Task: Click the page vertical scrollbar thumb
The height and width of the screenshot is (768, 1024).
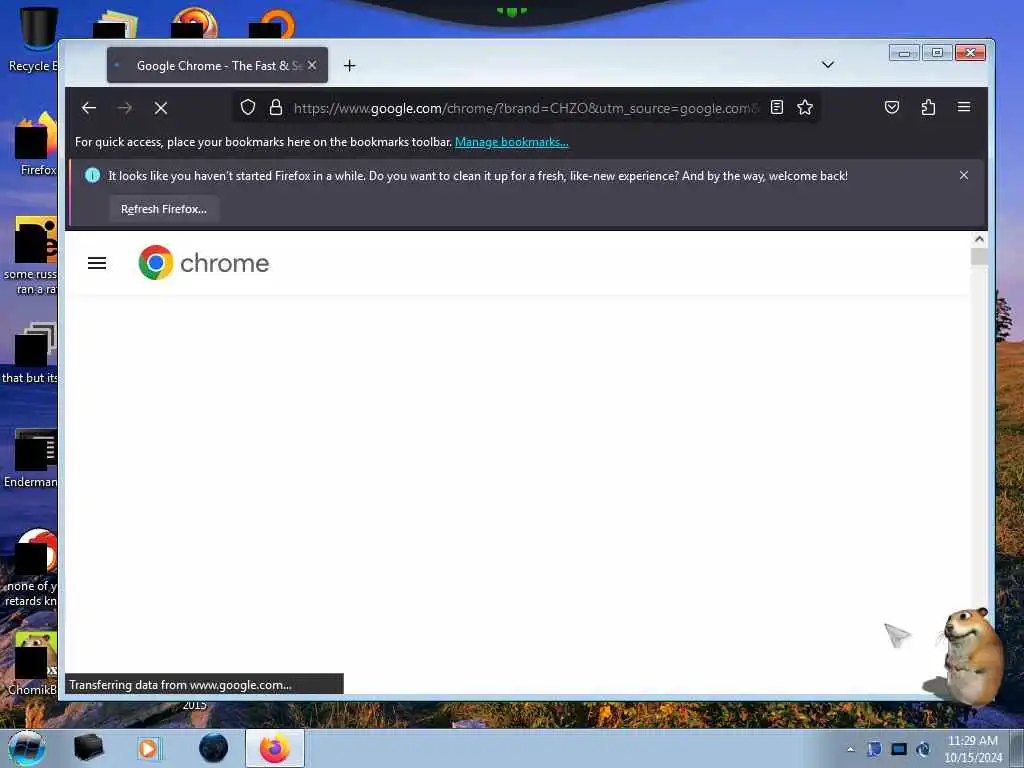Action: tap(979, 257)
